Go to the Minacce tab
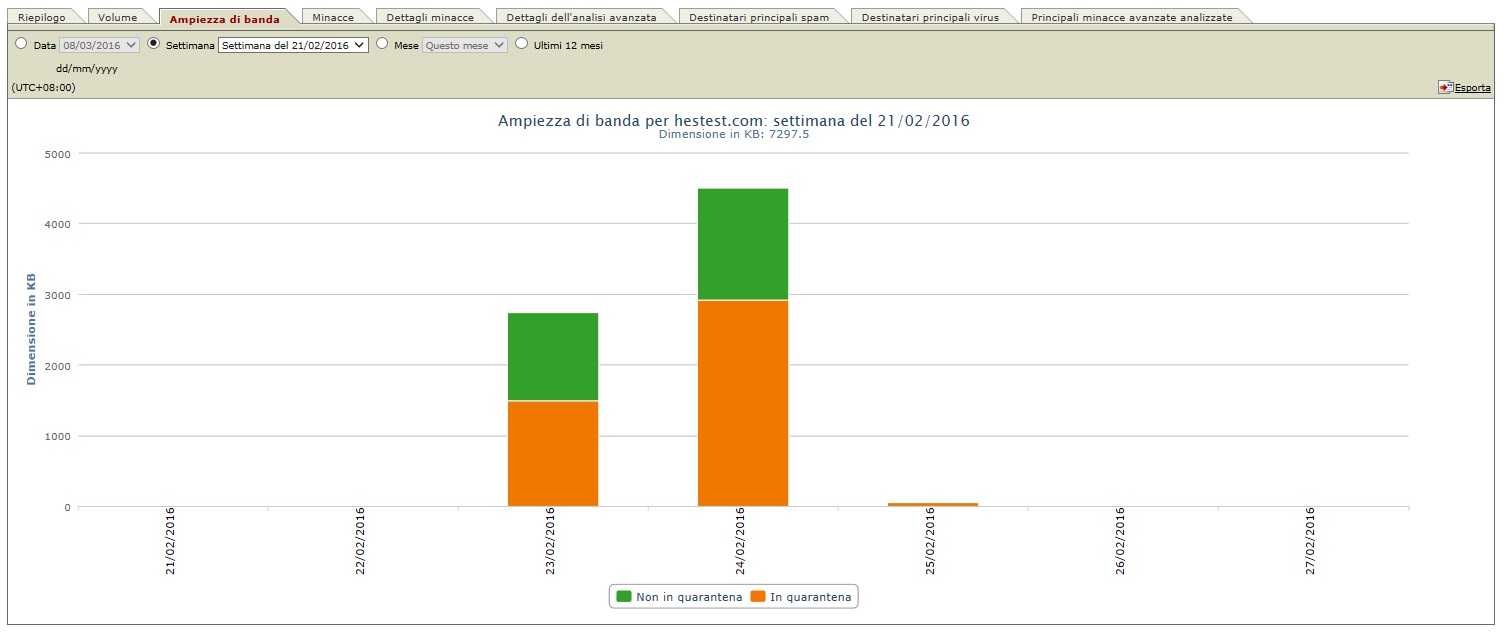Viewport: 1505px width, 643px height. click(332, 18)
